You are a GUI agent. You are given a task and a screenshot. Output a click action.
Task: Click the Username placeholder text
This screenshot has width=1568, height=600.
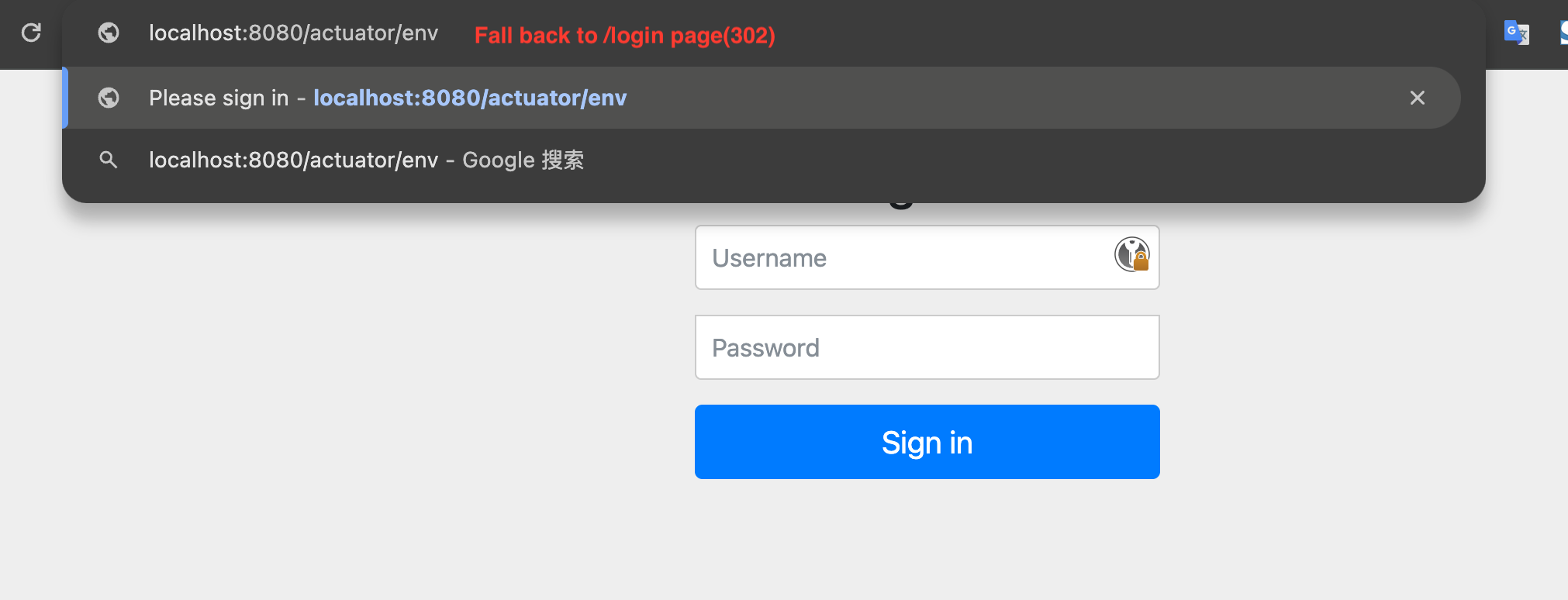[769, 258]
